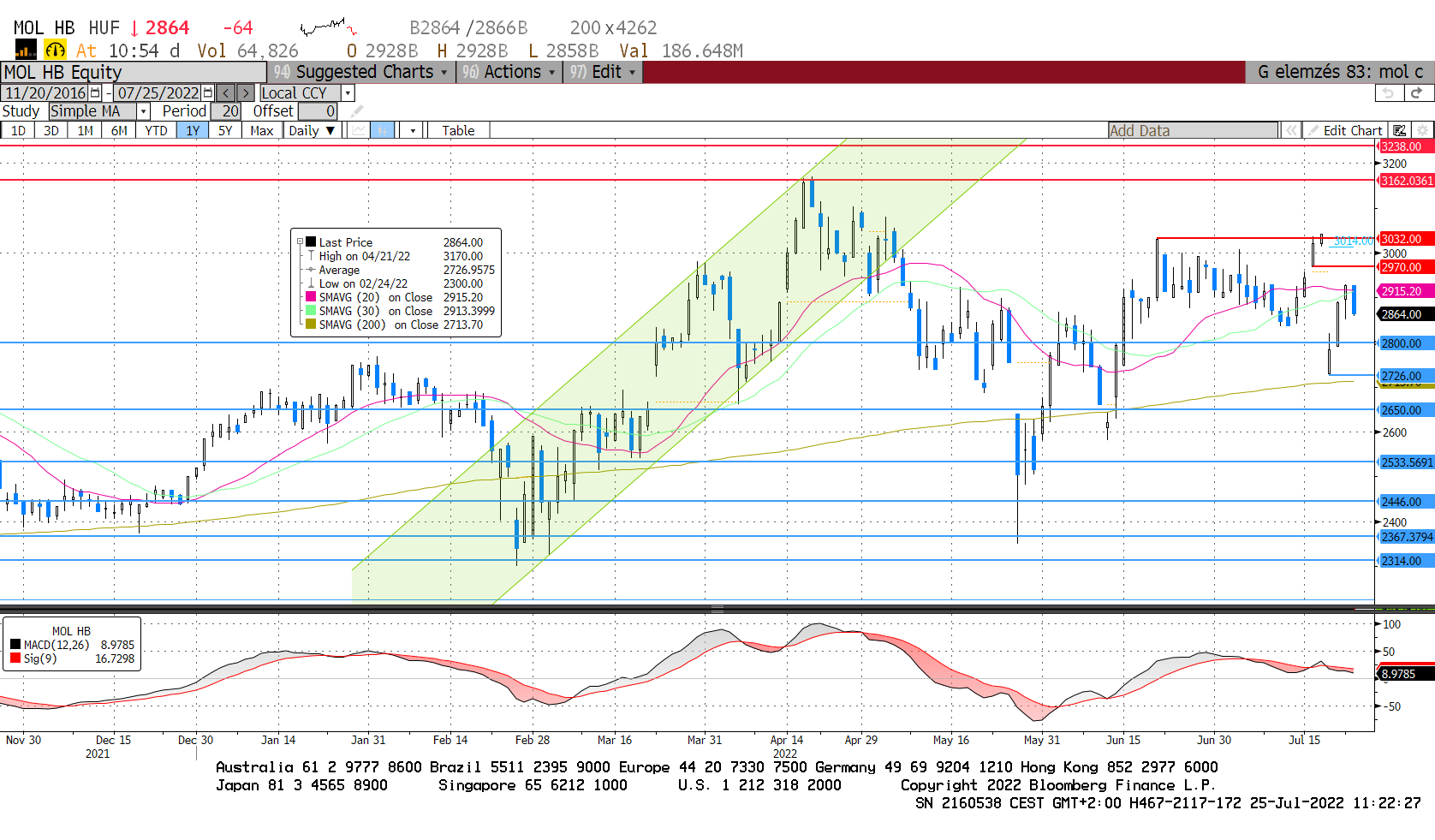Click the Offset input field
The image size is (1435, 840).
coord(318,111)
